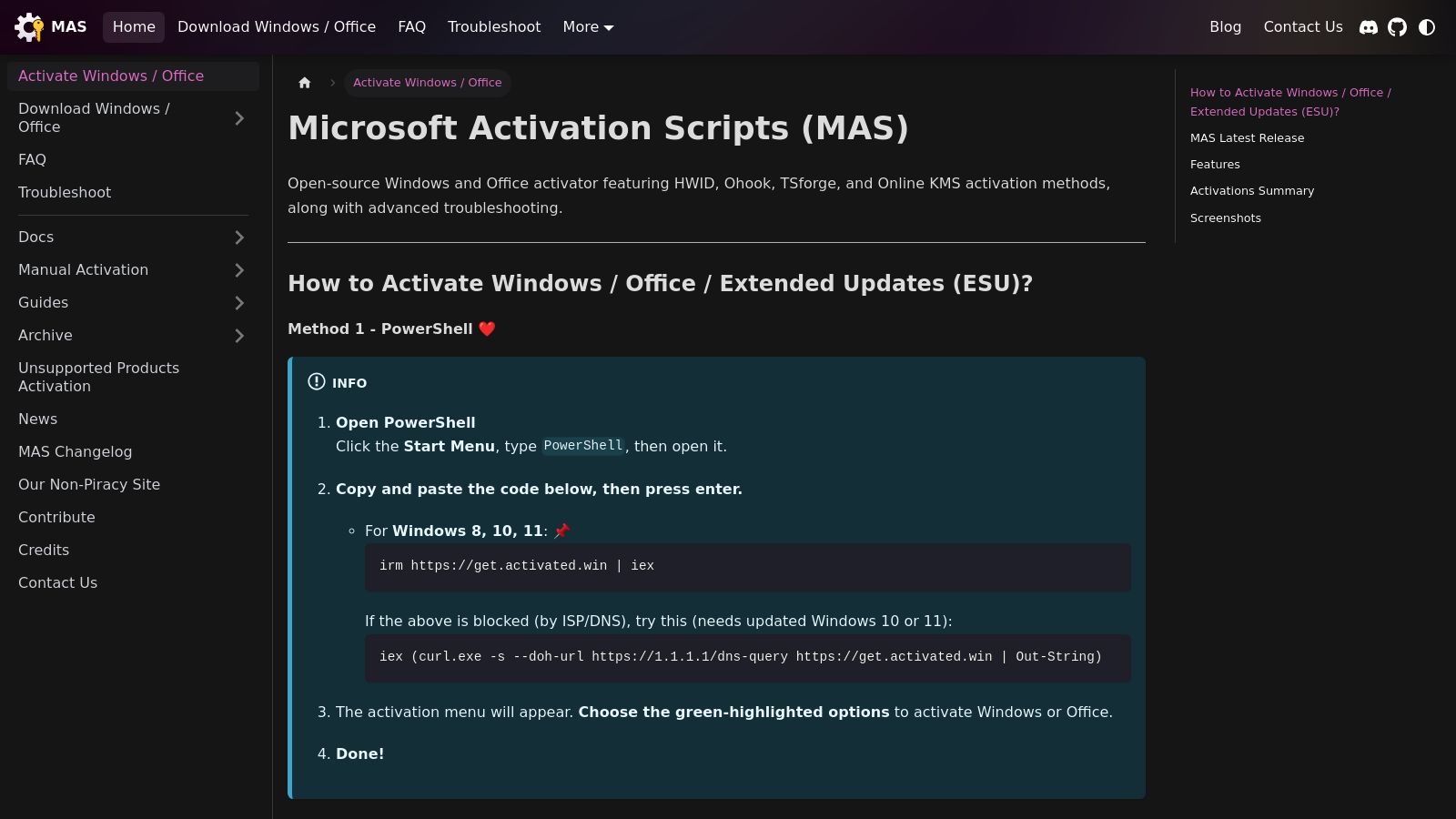Viewport: 1456px width, 819px height.
Task: Go to Home in top navbar
Action: pos(134,27)
